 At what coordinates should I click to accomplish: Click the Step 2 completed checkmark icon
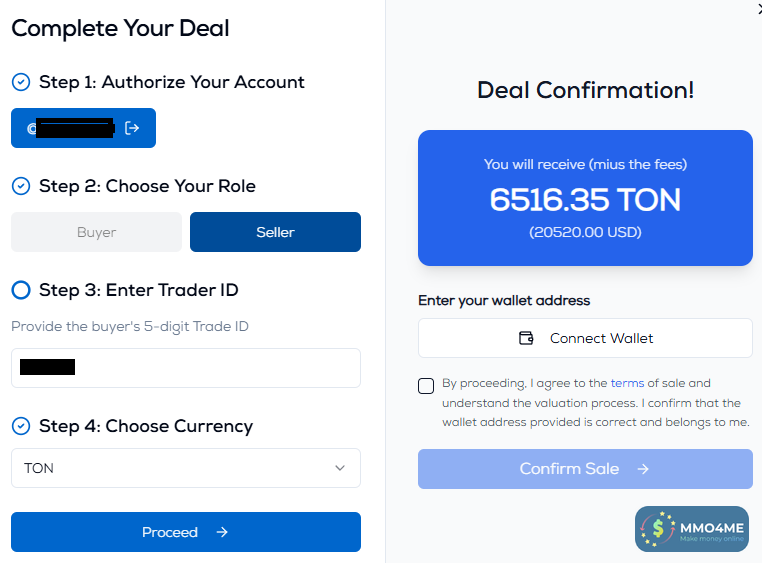tap(21, 186)
